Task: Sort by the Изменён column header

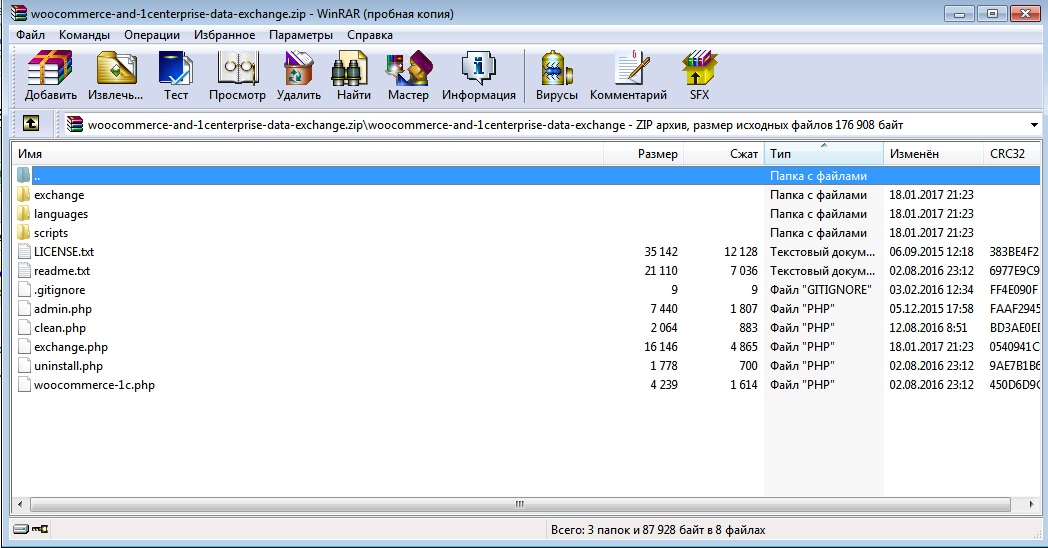Action: [934, 154]
